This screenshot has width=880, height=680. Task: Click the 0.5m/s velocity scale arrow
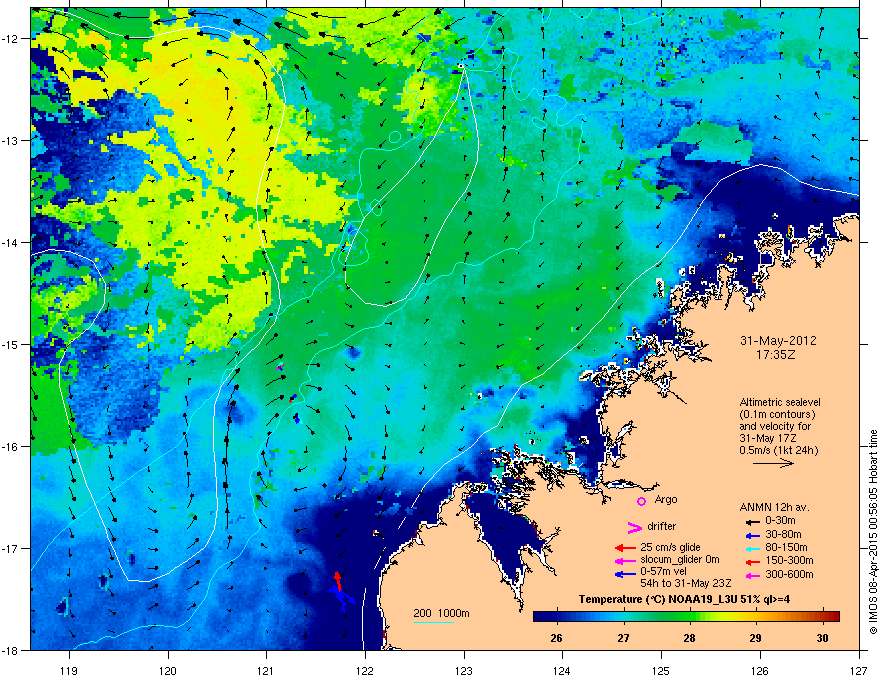point(773,463)
